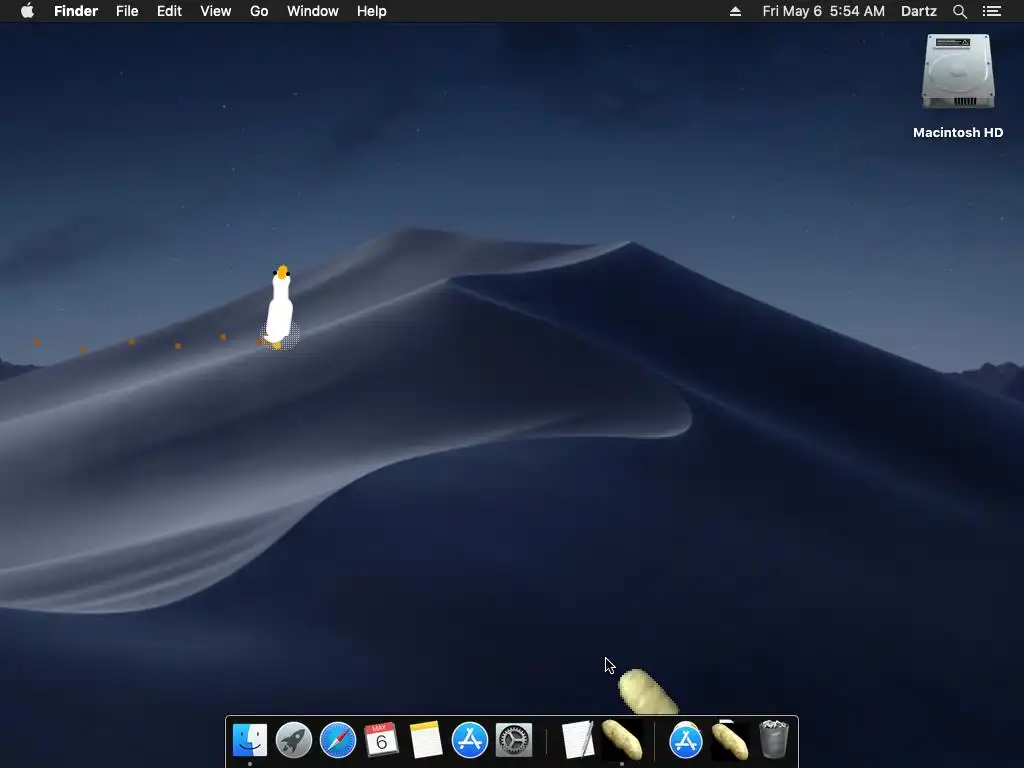Screen dimensions: 1024x768
Task: Open the yellow Notes app in Dock
Action: point(426,740)
